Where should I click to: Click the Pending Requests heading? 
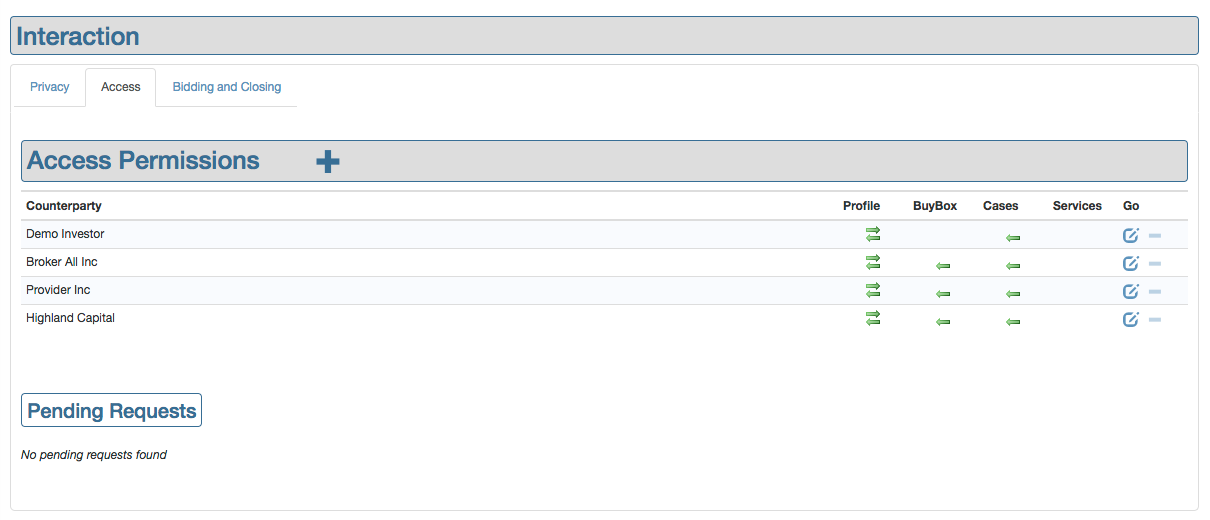[x=112, y=411]
